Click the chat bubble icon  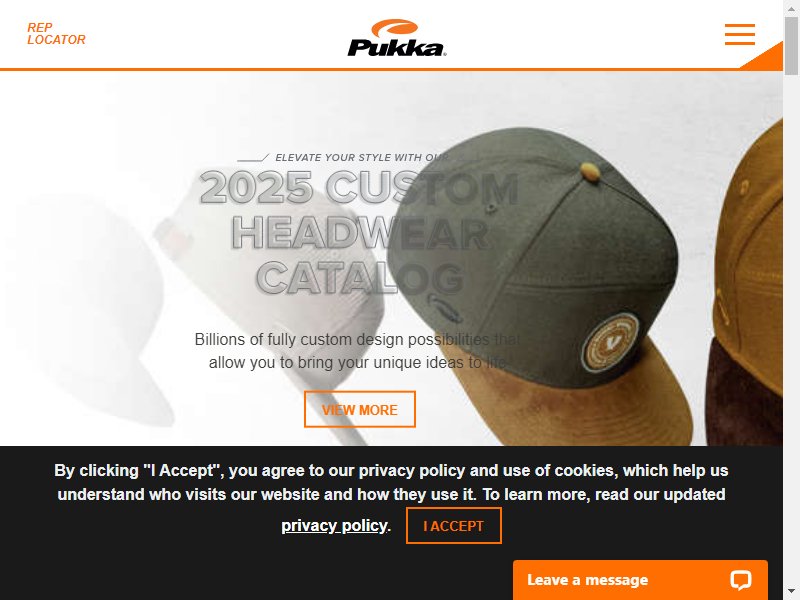click(x=740, y=580)
